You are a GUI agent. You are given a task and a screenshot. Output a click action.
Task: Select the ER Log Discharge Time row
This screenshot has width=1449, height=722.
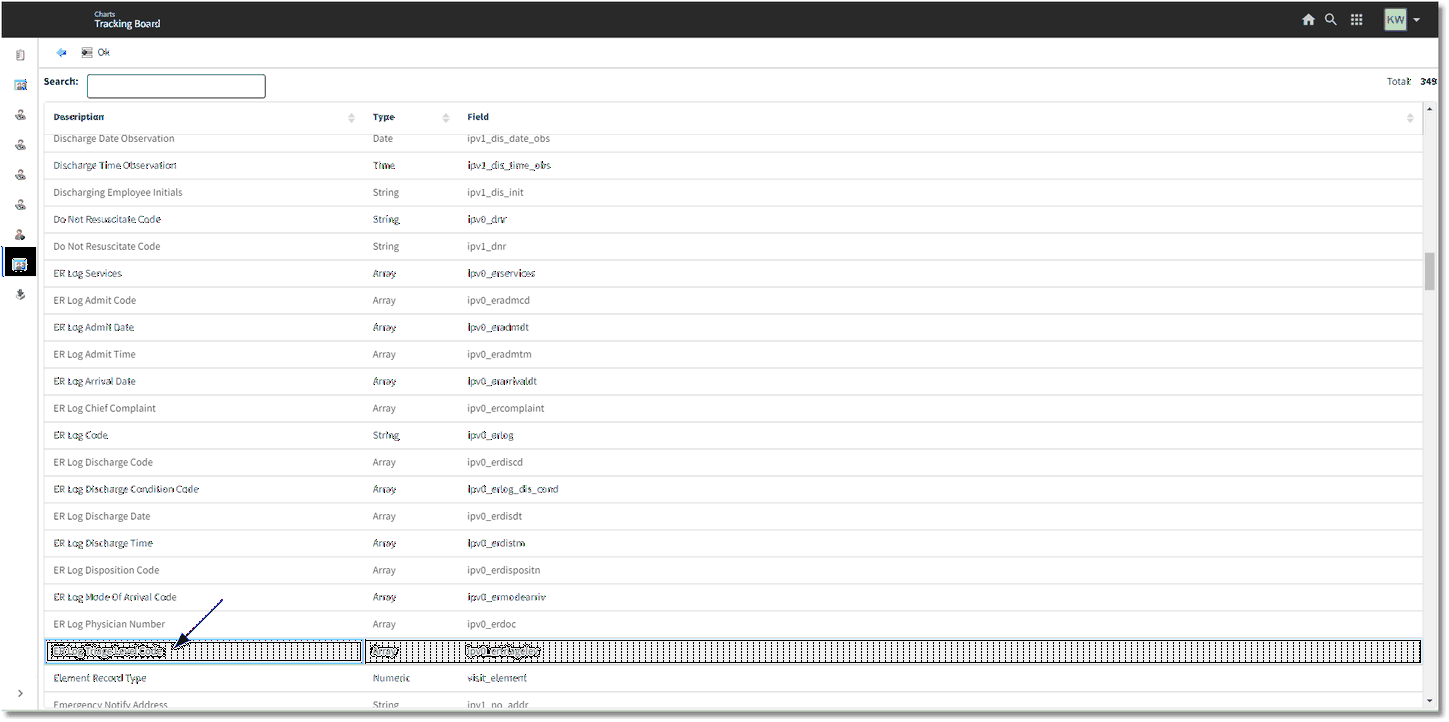(x=733, y=544)
